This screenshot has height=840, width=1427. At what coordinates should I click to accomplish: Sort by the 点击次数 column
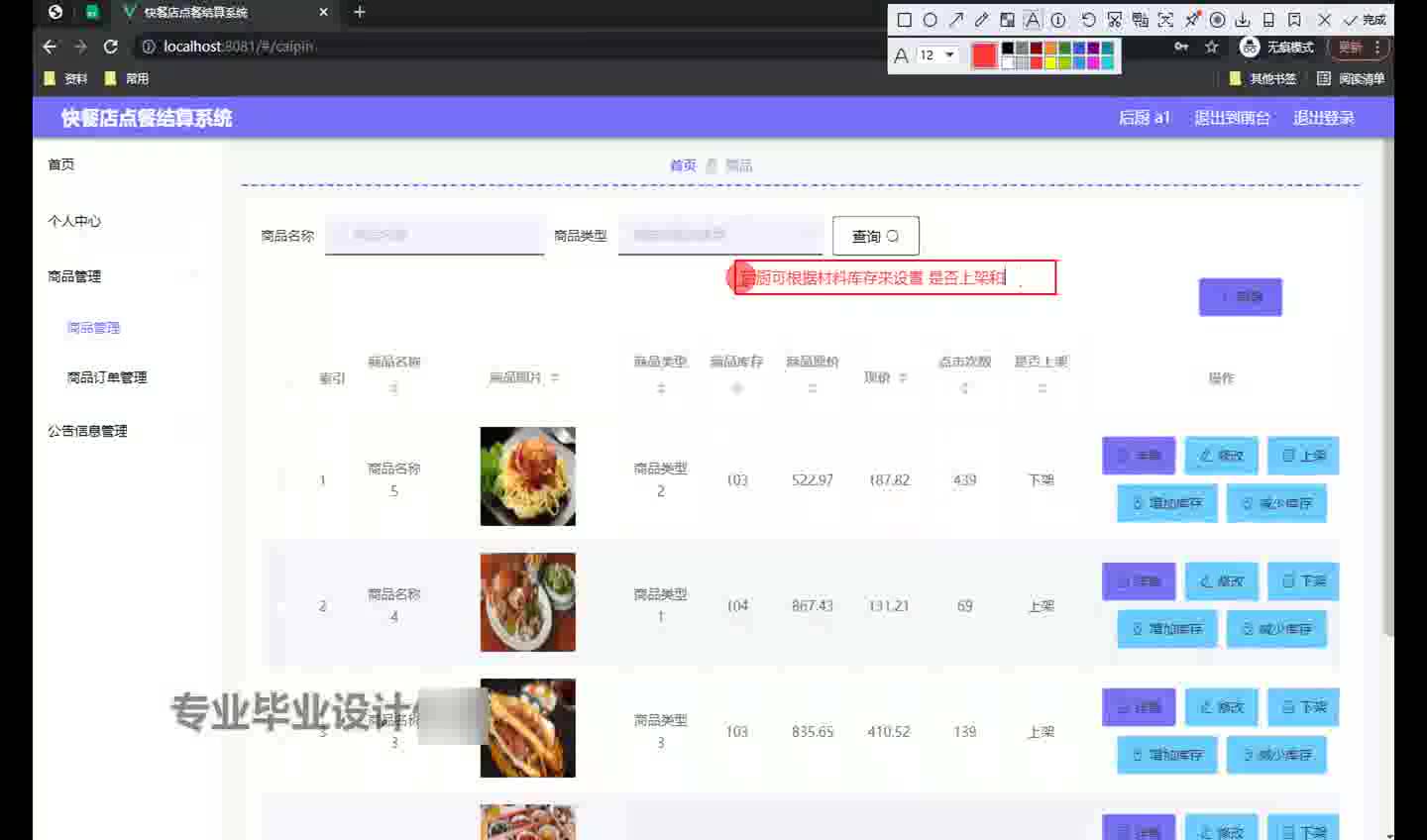[964, 389]
